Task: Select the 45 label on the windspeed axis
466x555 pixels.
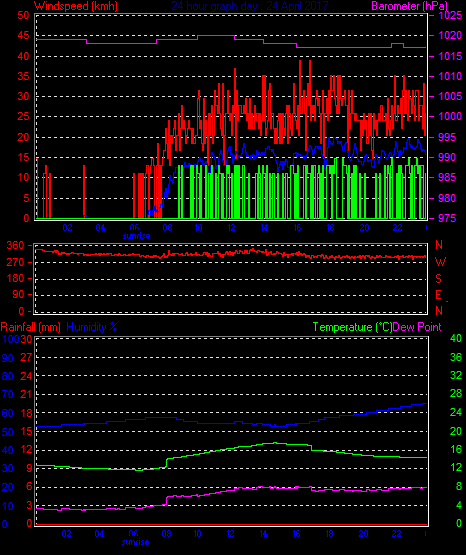Action: 23,35
